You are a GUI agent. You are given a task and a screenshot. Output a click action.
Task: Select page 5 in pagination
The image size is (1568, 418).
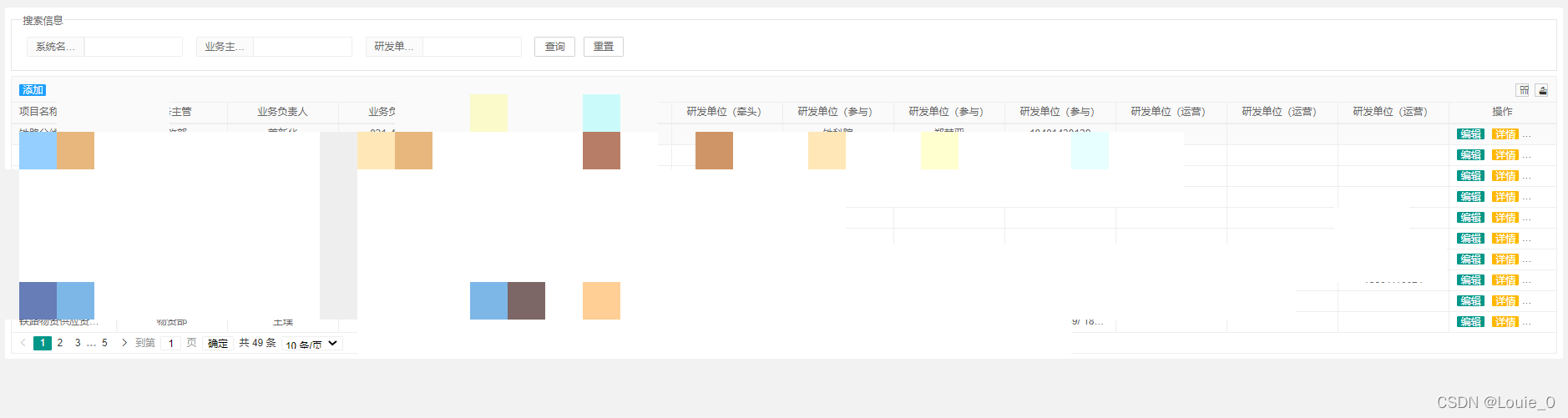[x=104, y=343]
